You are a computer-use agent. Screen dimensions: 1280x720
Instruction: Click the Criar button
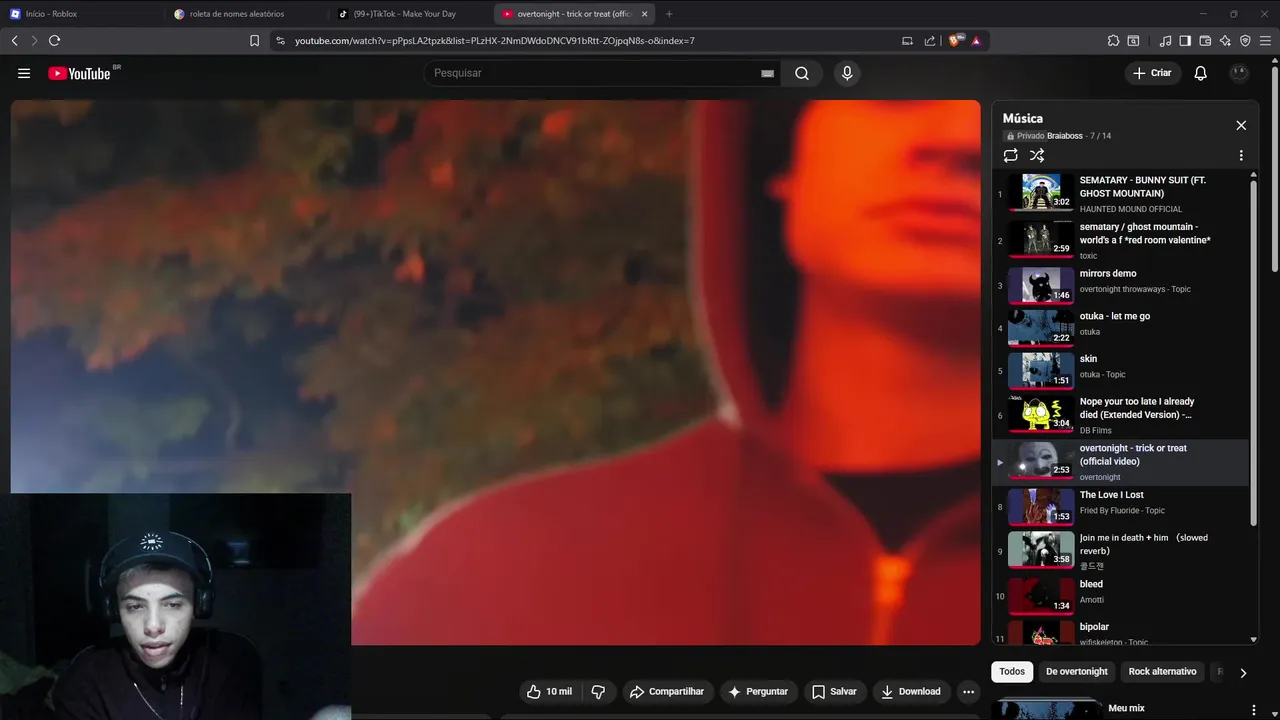click(x=1152, y=73)
